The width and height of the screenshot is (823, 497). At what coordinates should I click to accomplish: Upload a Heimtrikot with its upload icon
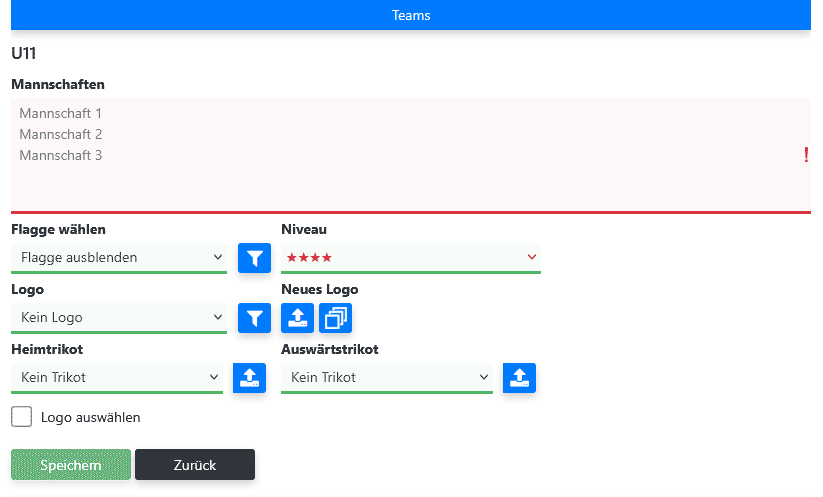249,378
